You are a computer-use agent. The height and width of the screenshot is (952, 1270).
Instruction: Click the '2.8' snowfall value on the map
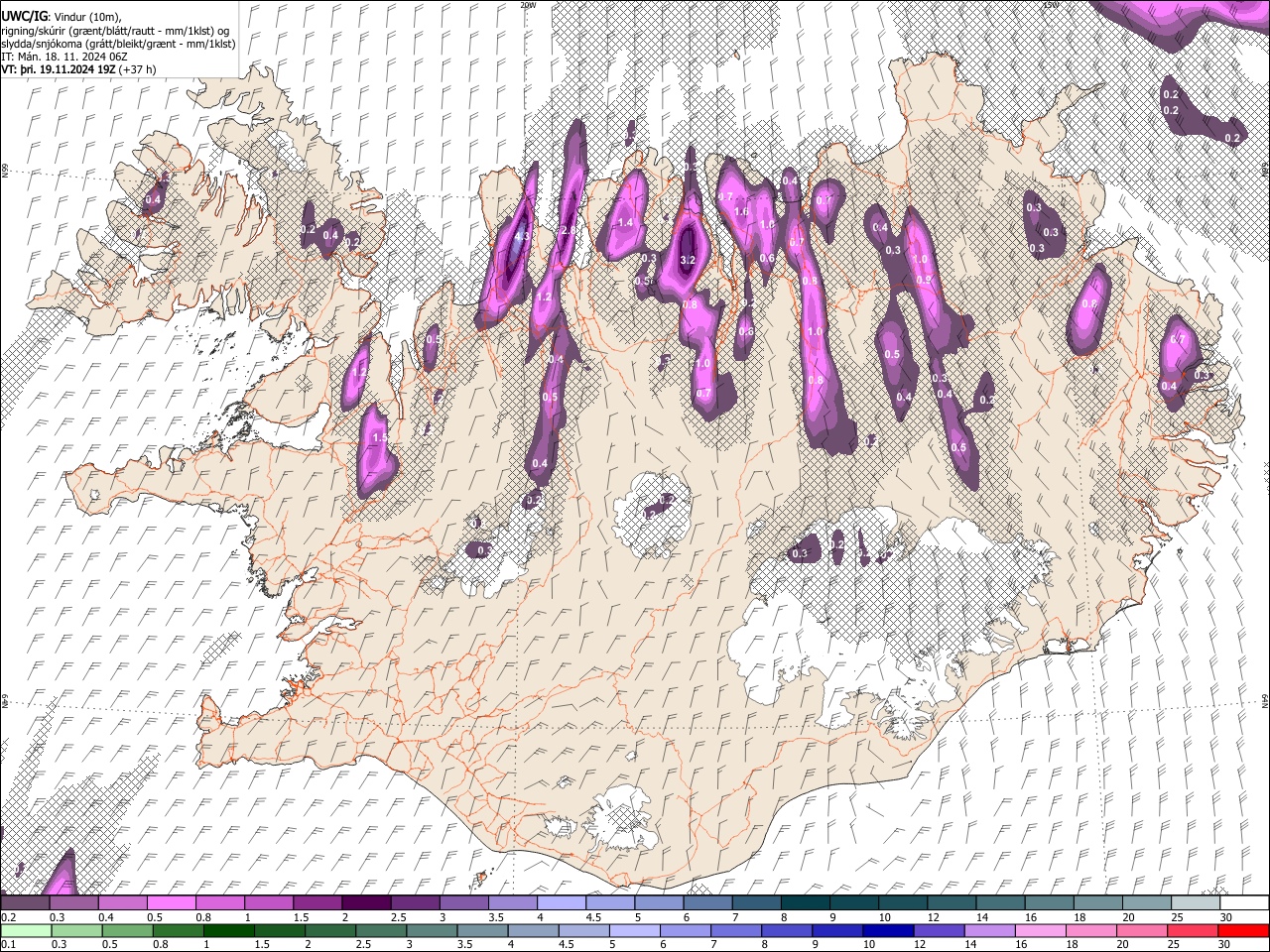[x=569, y=230]
